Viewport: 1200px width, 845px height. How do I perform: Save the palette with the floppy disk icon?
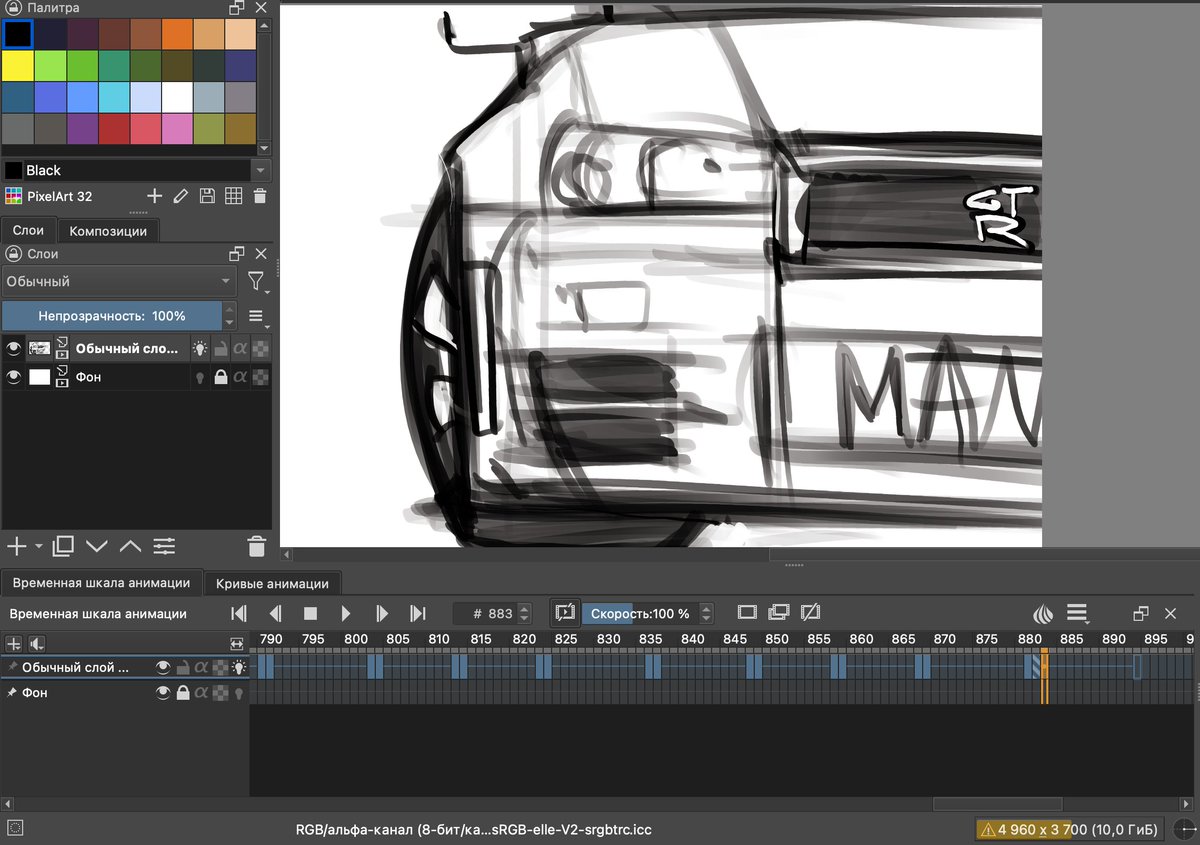[x=207, y=196]
